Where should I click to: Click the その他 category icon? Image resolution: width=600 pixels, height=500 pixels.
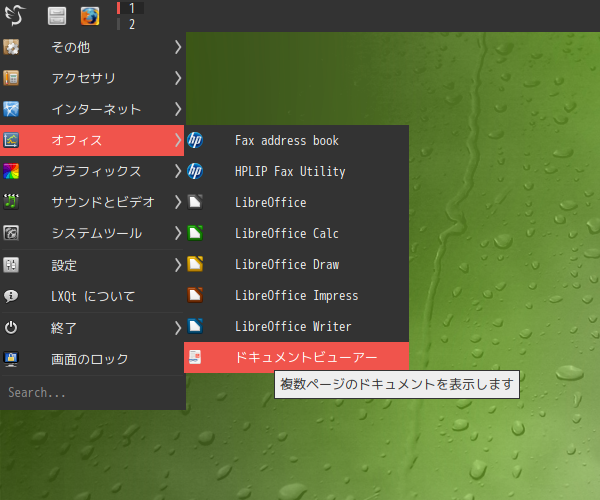pyautogui.click(x=11, y=47)
